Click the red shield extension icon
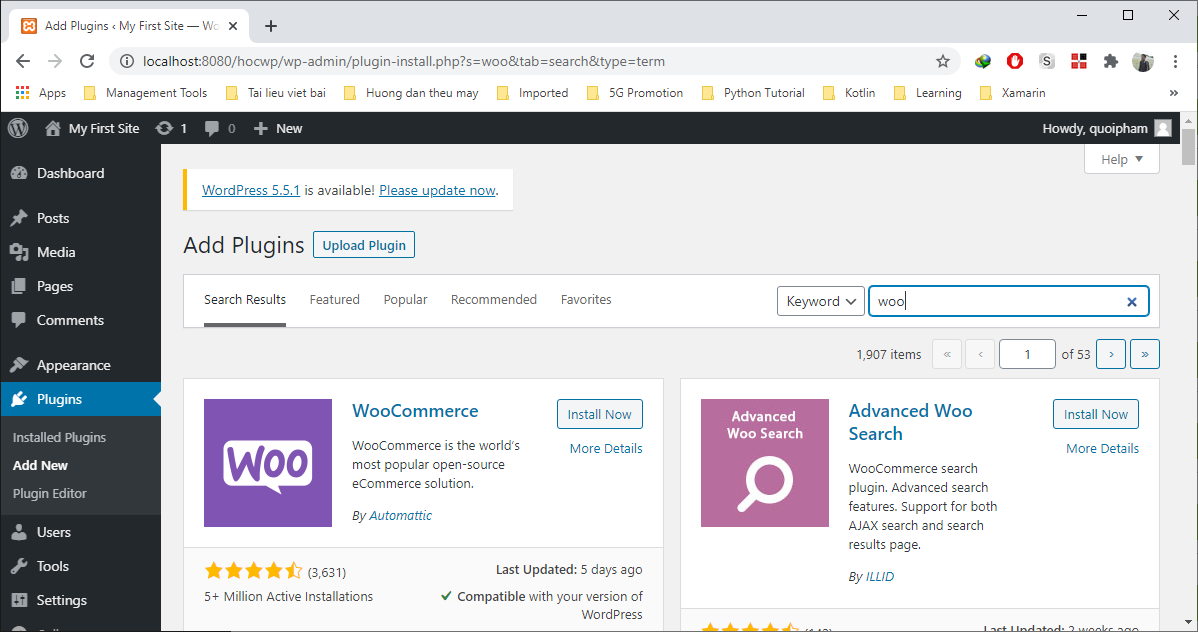Viewport: 1198px width, 632px height. tap(1015, 61)
